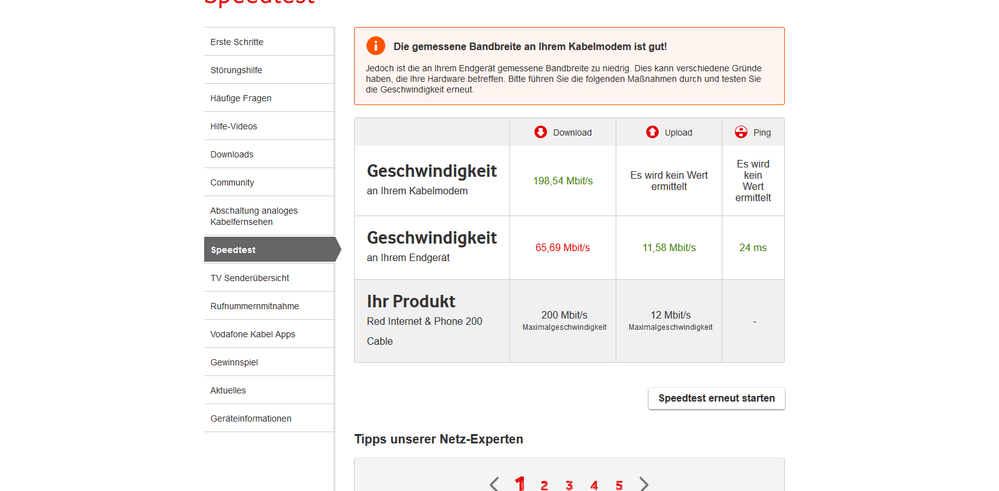
Task: Open 'Geräteinformationen' sidebar entry
Action: (251, 418)
